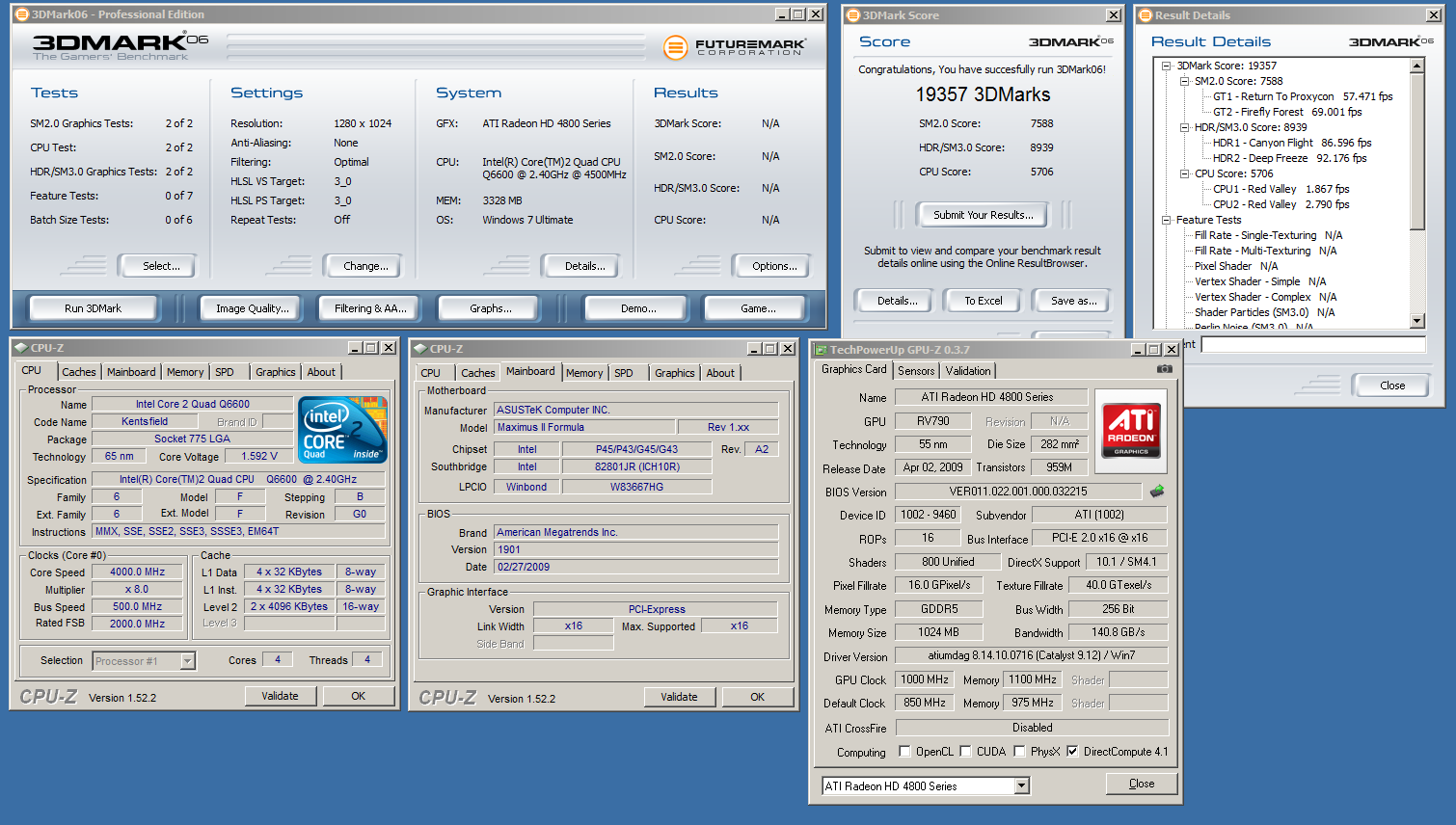Click the Result Details window title icon
1456x825 pixels.
[1146, 15]
